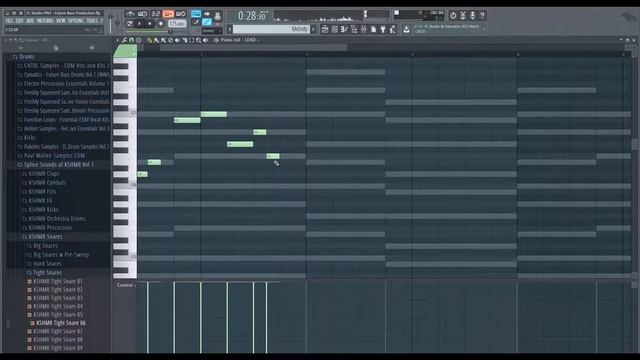
Task: Open help with the question mark icon
Action: pyautogui.click(x=482, y=16)
